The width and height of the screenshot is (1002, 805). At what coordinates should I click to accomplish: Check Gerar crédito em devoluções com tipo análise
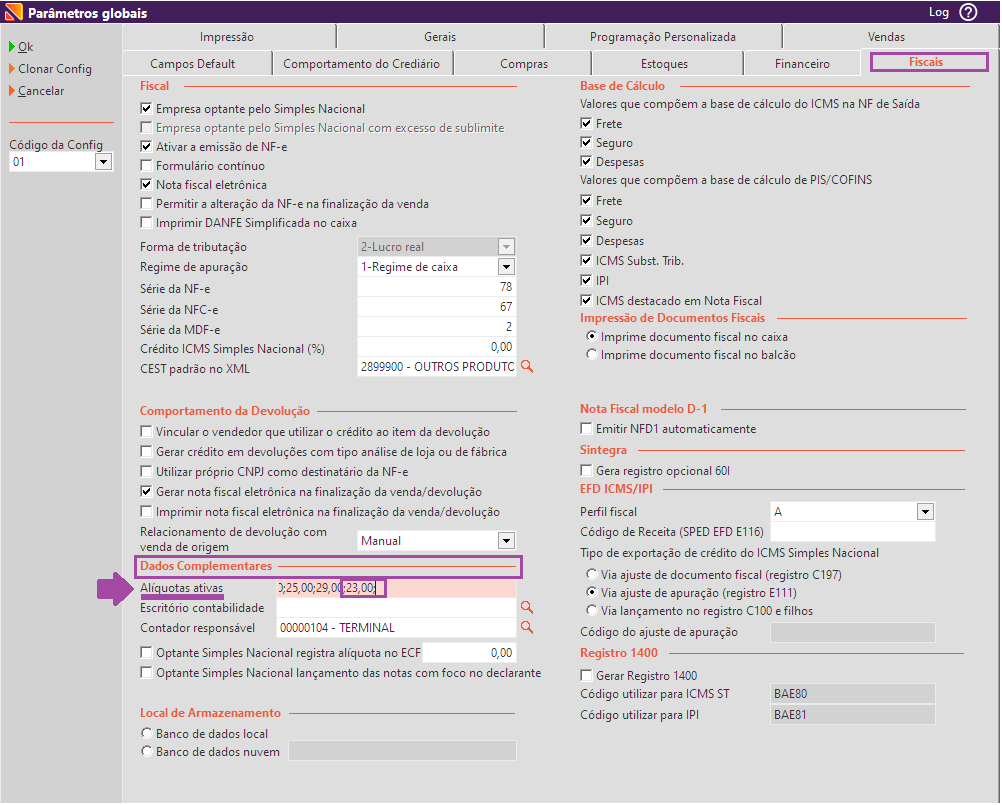coord(146,452)
